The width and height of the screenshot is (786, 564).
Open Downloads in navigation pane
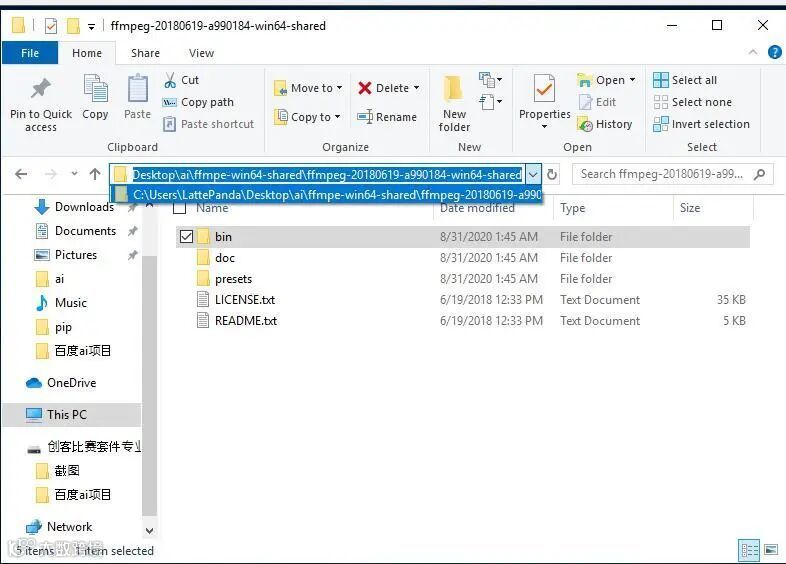pyautogui.click(x=74, y=207)
